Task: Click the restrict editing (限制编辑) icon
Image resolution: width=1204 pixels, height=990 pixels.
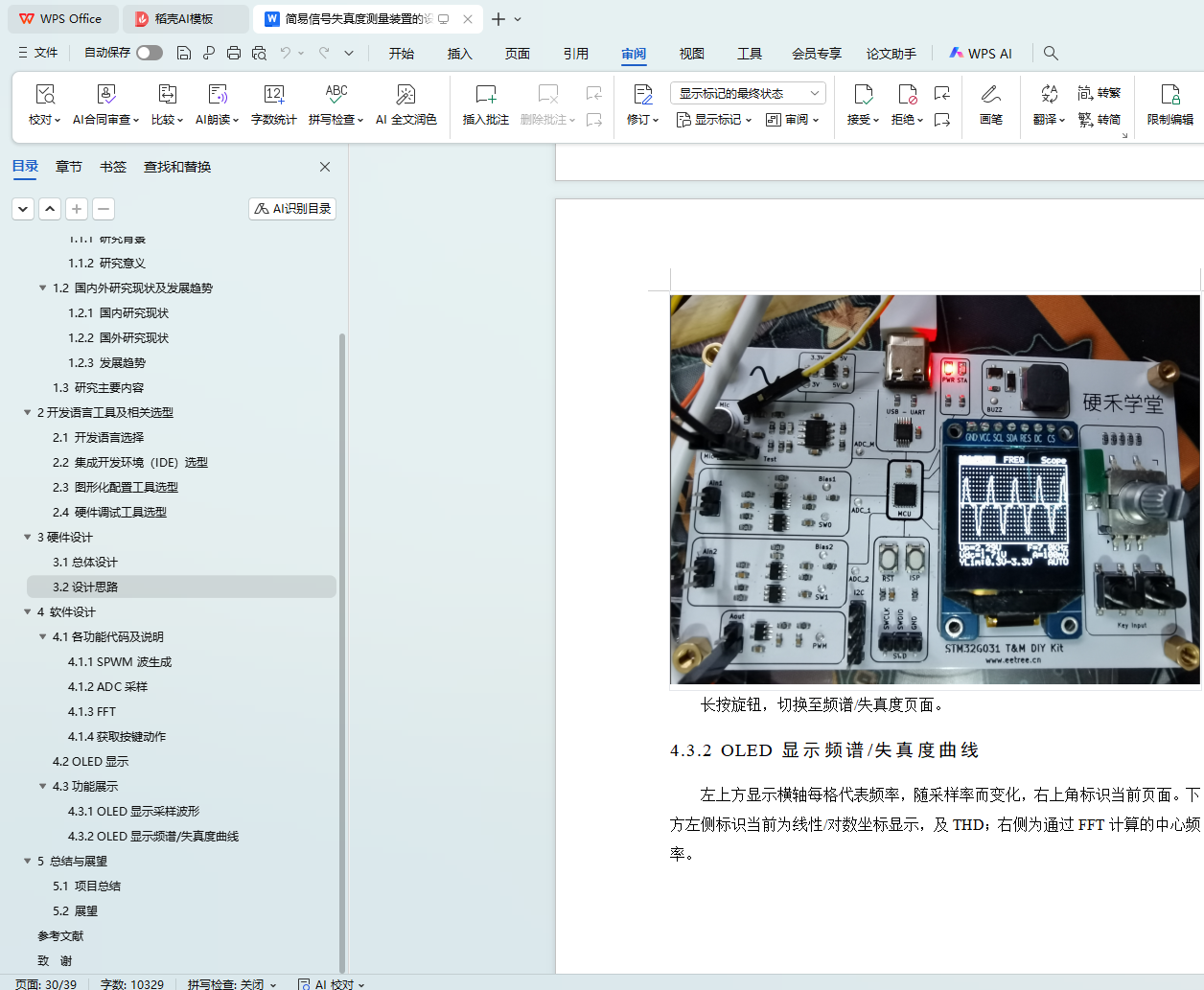Action: (x=1169, y=95)
